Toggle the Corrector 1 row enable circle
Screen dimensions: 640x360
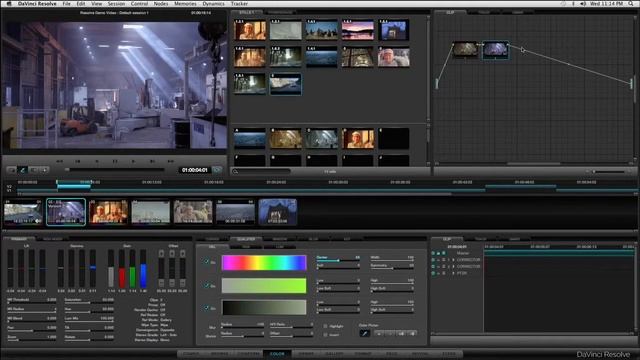click(433, 260)
